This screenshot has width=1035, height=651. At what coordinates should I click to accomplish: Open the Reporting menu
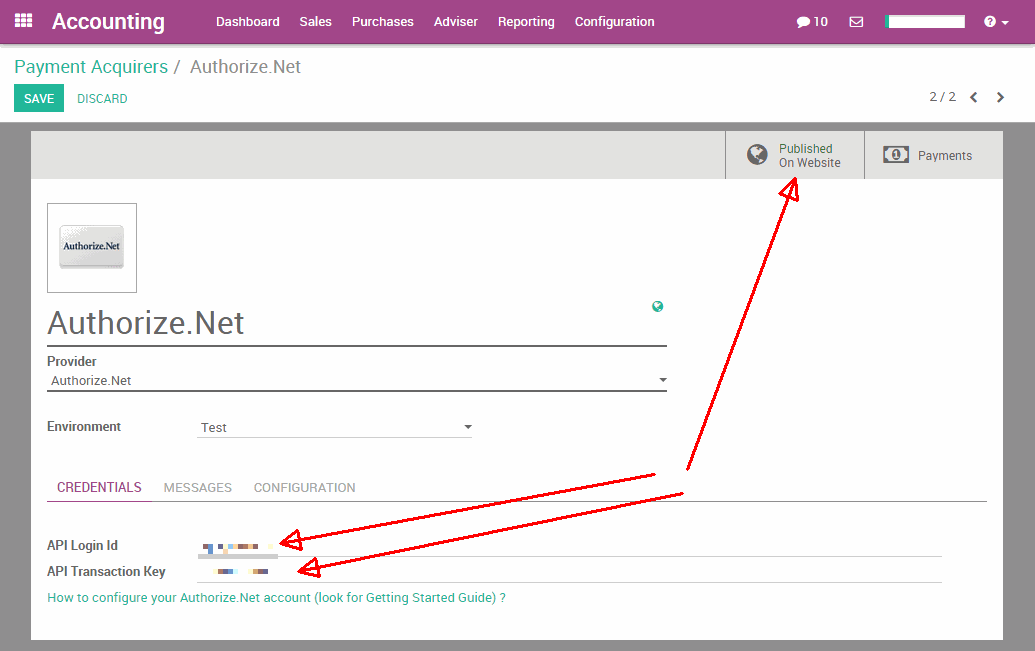pyautogui.click(x=526, y=22)
